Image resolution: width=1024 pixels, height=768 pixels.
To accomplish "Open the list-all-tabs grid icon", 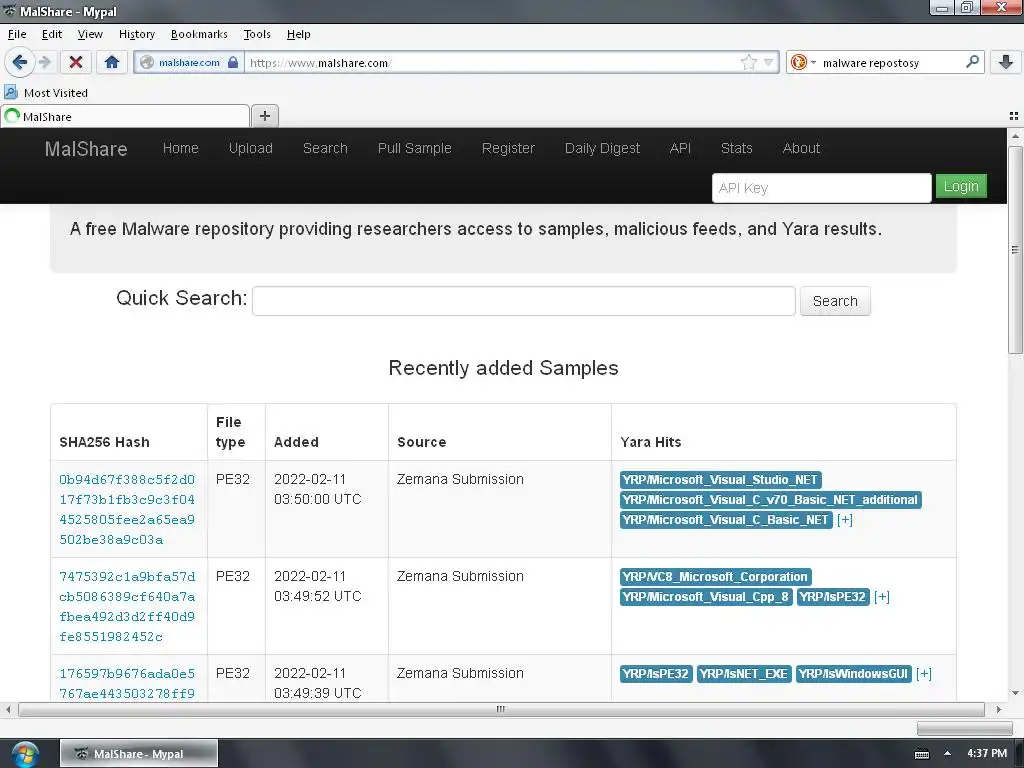I will (x=1014, y=116).
